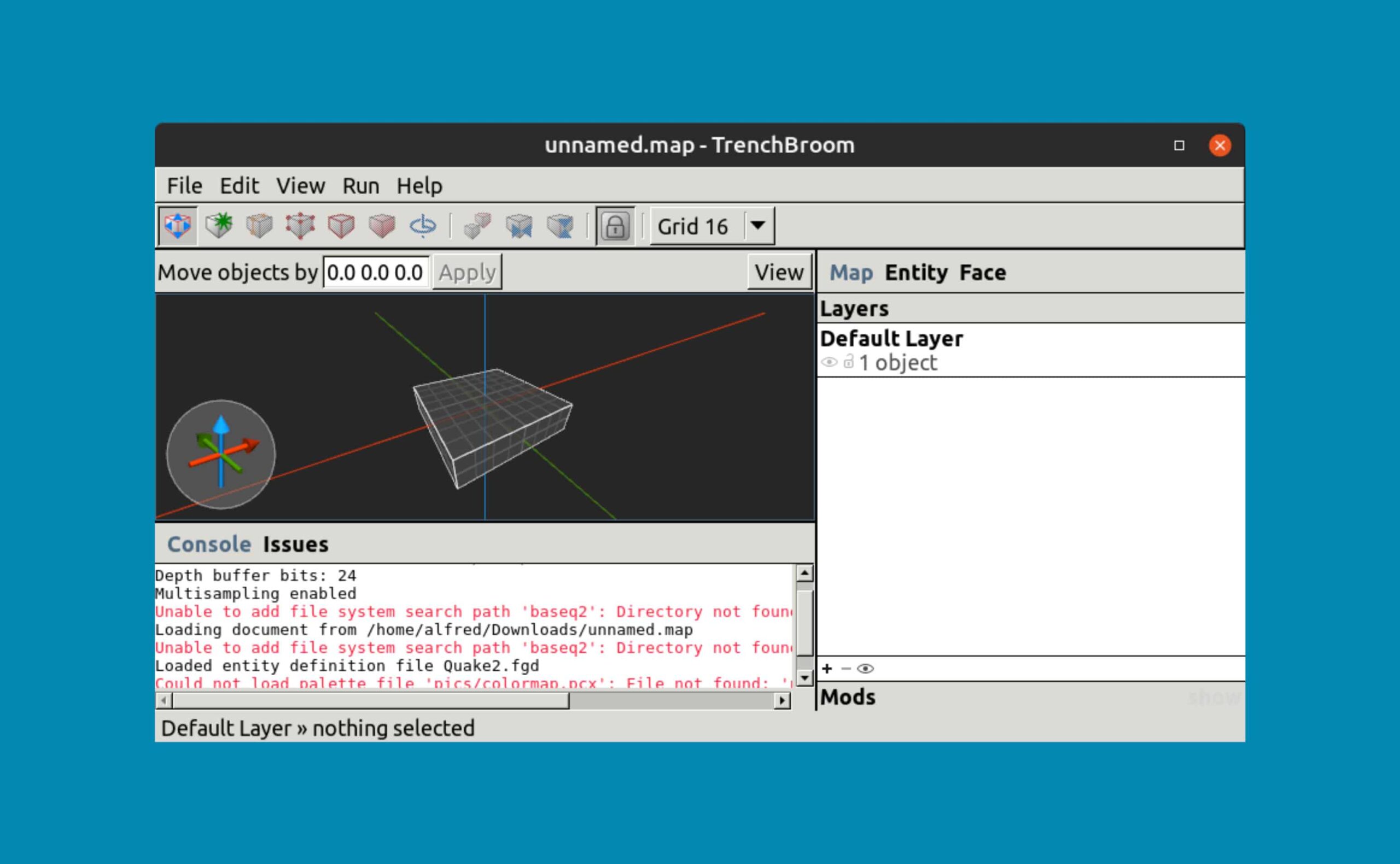Open the File menu
The height and width of the screenshot is (864, 1400).
click(x=184, y=185)
